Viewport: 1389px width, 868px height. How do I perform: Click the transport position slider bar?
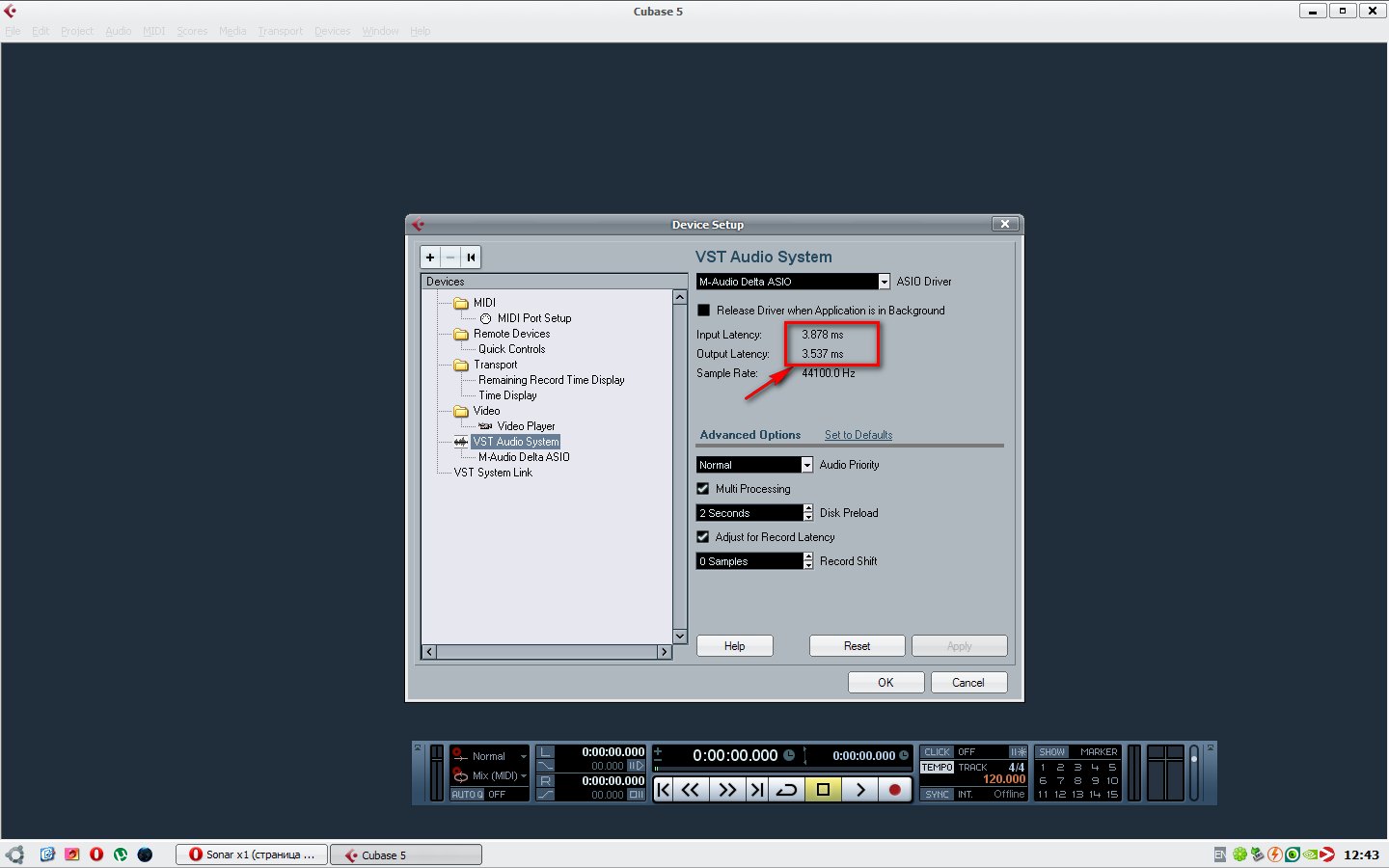pos(782,769)
